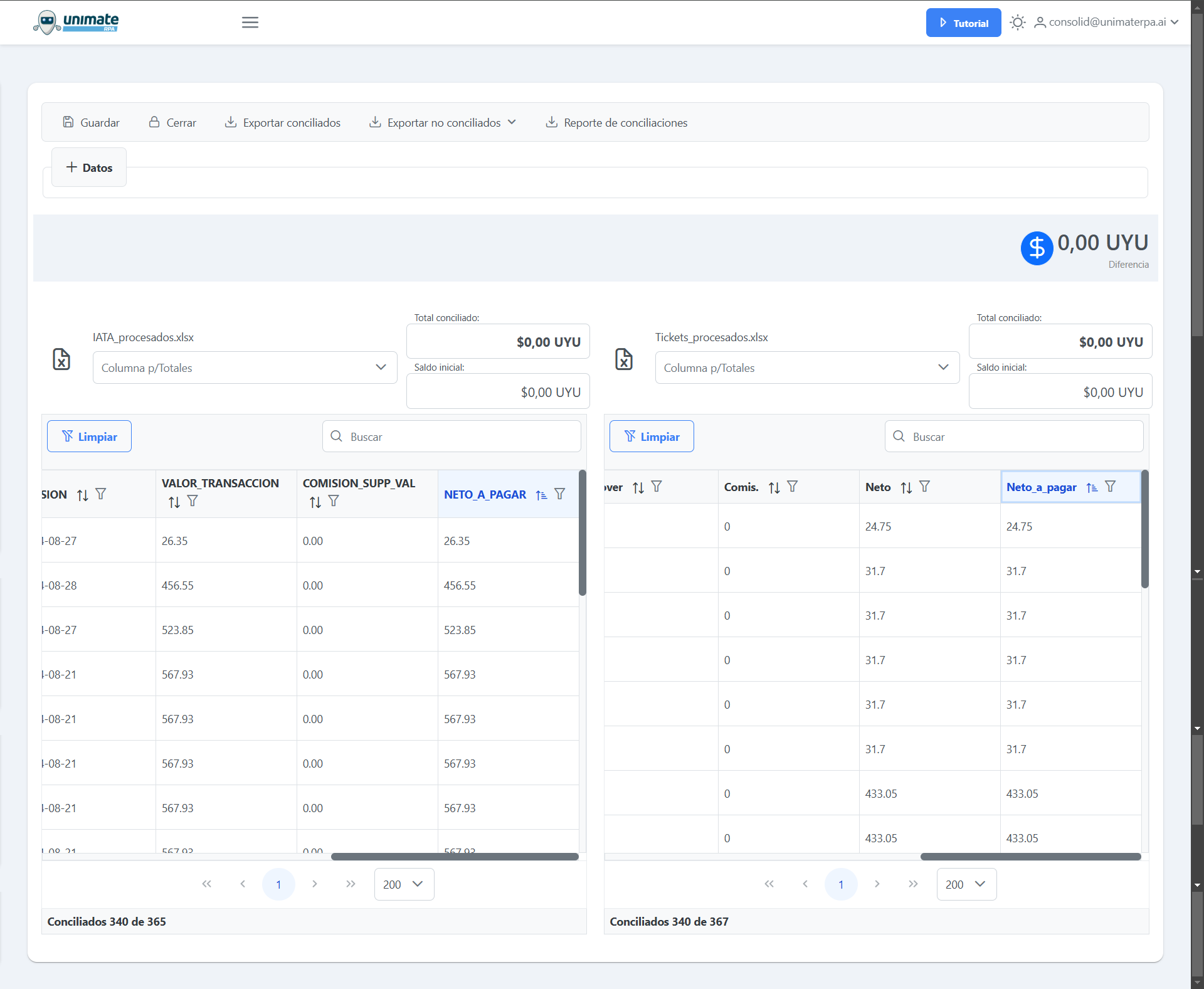Click the IATA table Buscar search box

[451, 436]
